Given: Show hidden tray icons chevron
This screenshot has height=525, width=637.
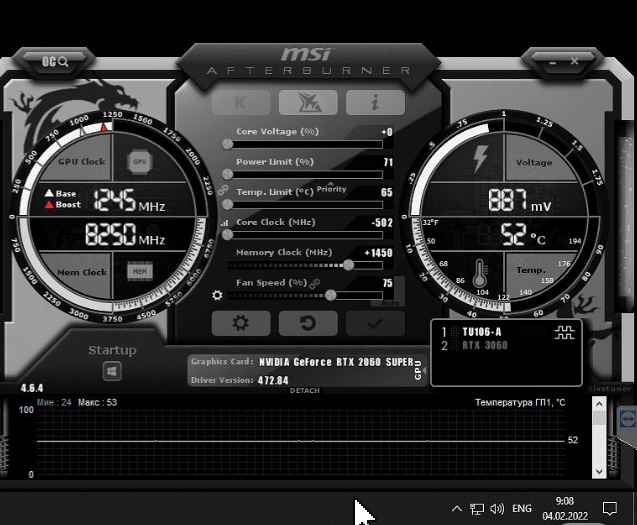Looking at the screenshot, I should [457, 508].
